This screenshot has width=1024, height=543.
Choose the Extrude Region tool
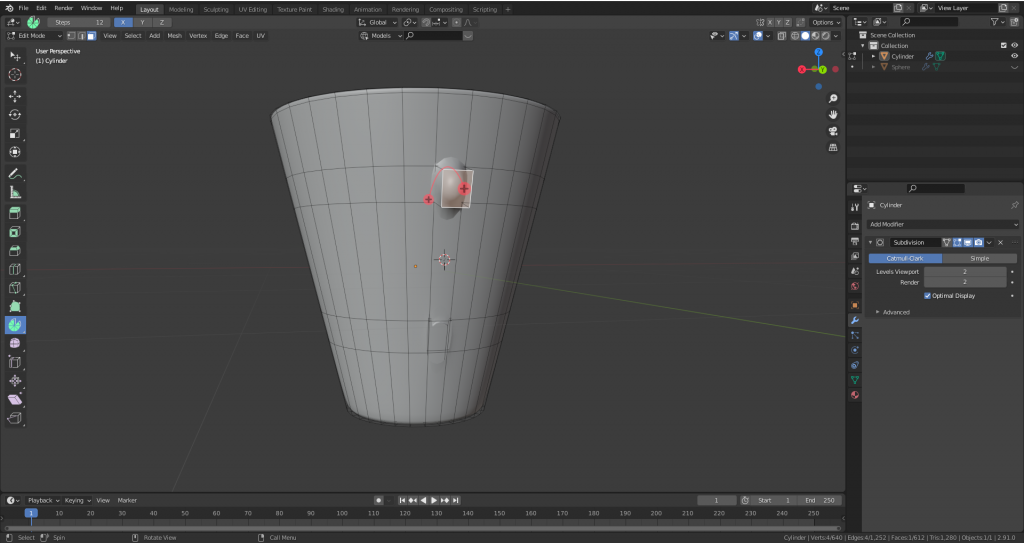coord(15,213)
